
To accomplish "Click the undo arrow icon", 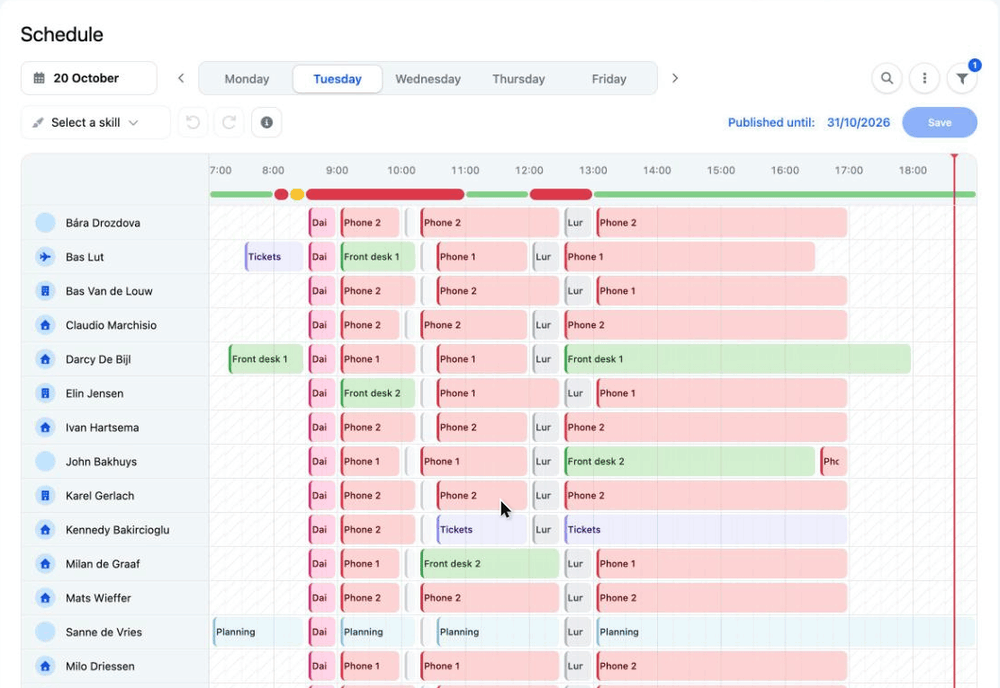I will tap(193, 122).
